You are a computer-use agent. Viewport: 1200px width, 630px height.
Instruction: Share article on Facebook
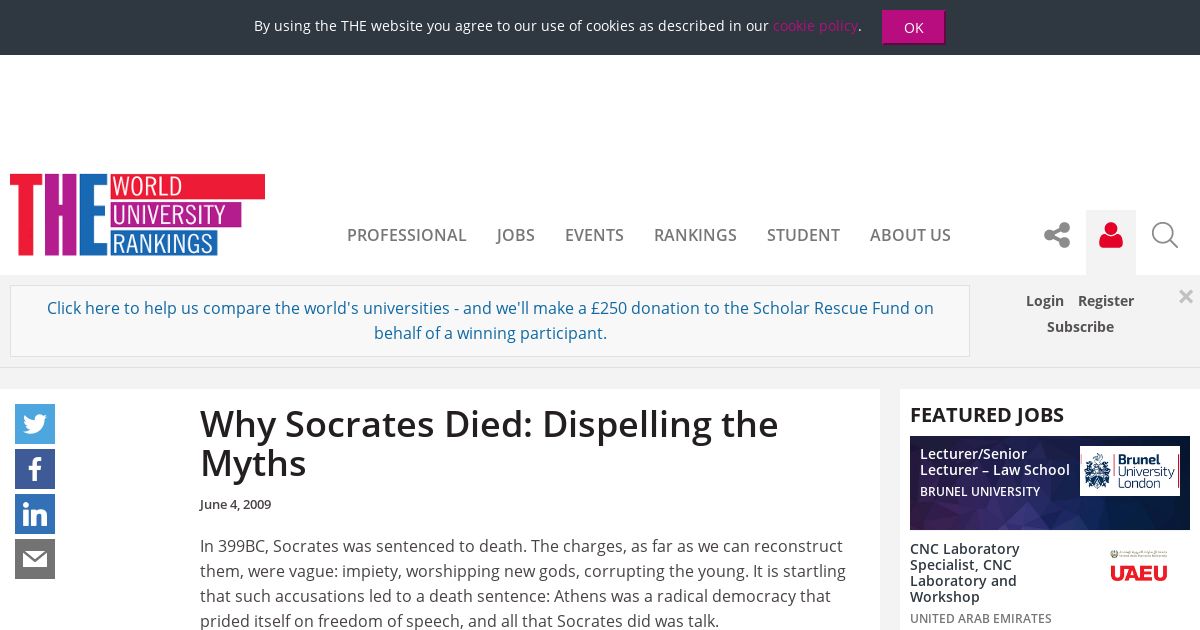point(35,469)
